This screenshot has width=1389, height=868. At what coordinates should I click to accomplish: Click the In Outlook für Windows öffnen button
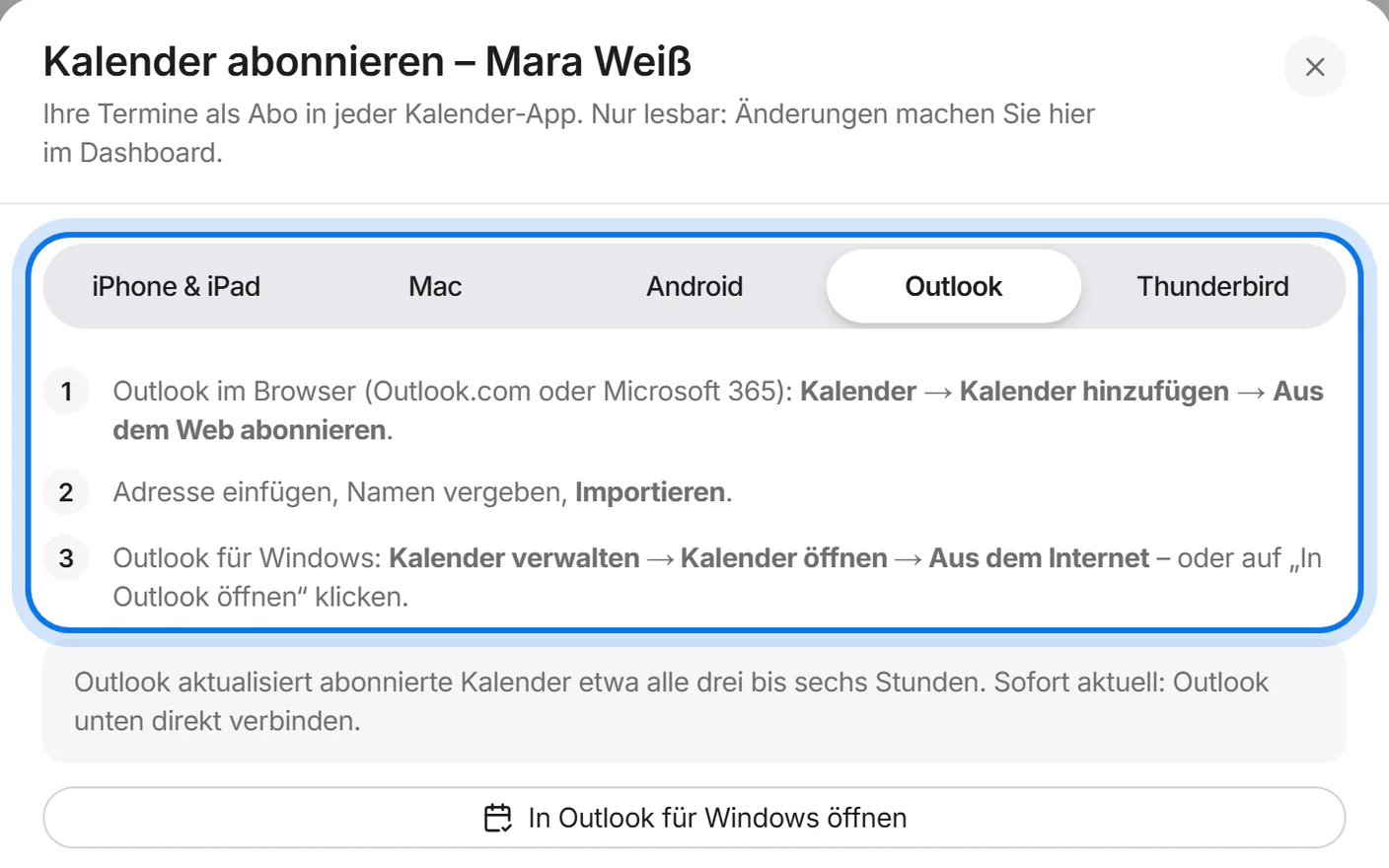tap(694, 818)
